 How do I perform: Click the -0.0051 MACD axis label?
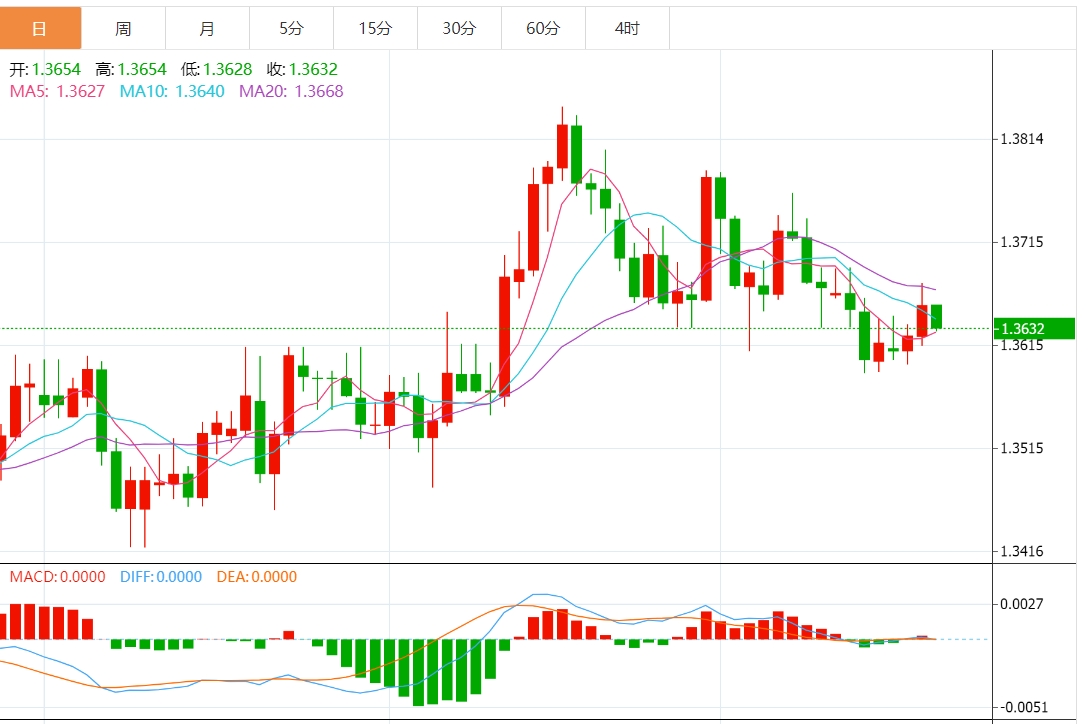click(x=1022, y=707)
